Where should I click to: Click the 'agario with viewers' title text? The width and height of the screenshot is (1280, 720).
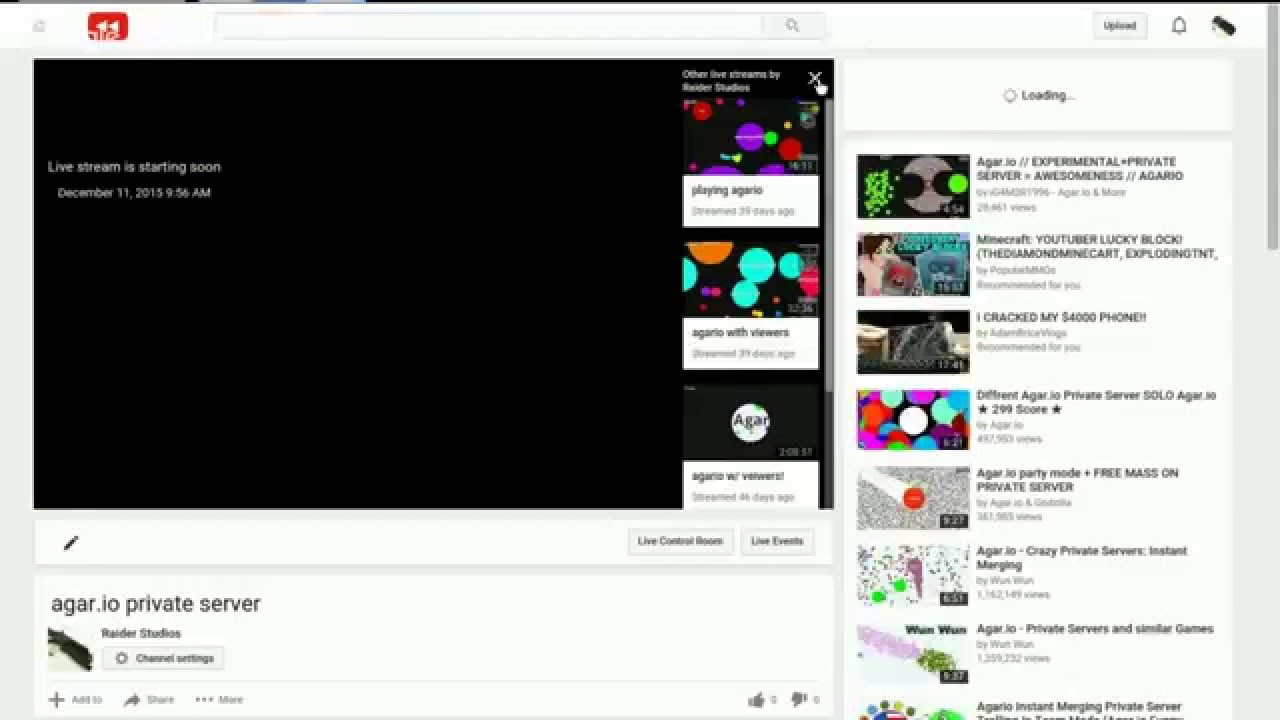tap(740, 332)
